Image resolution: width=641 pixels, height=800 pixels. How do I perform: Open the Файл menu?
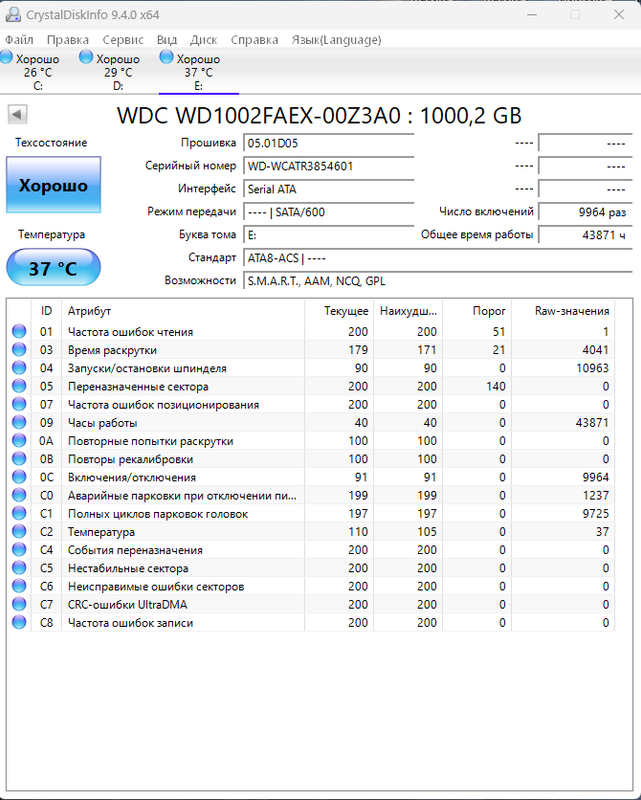coord(19,40)
